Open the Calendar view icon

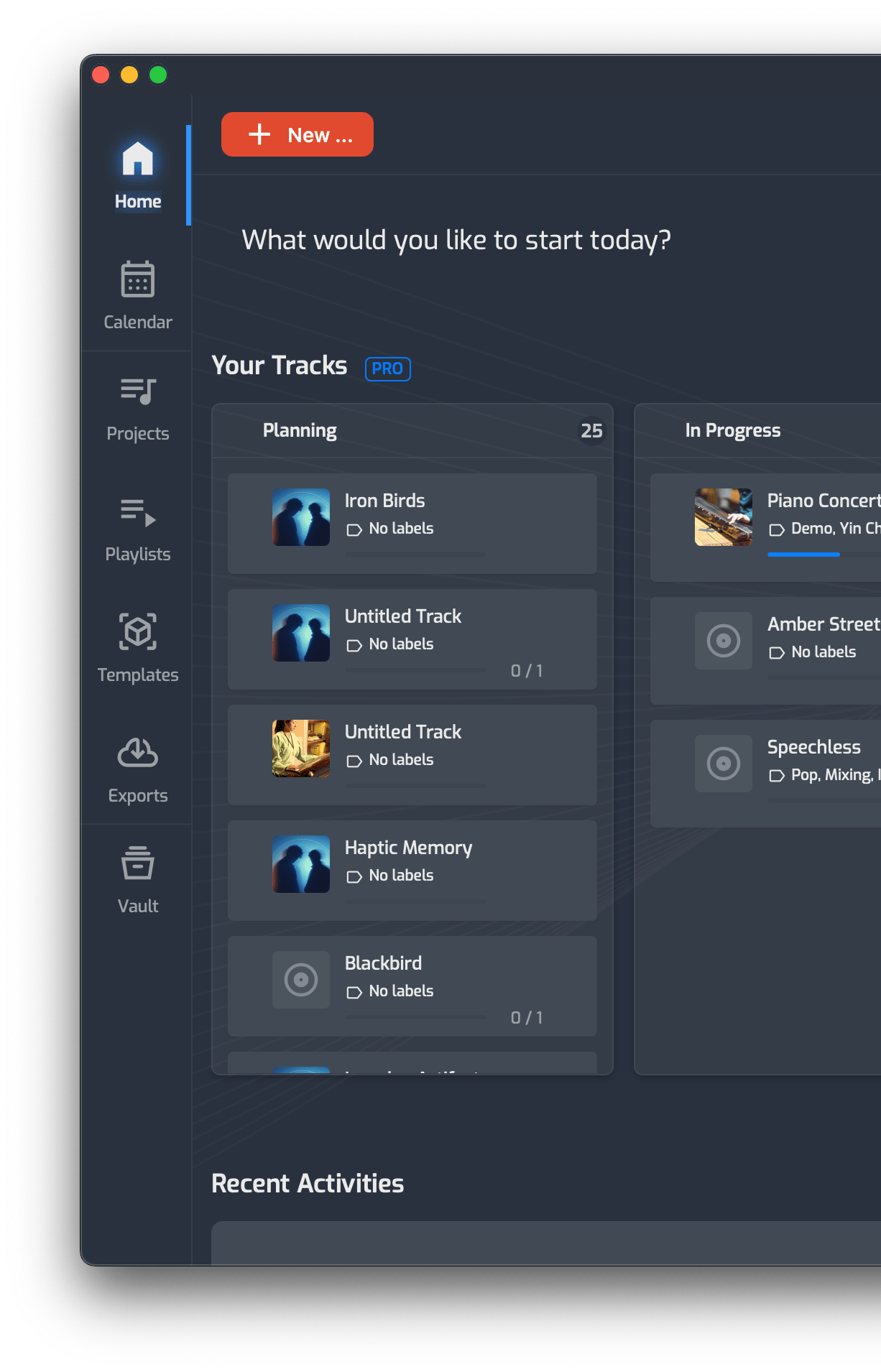(137, 279)
